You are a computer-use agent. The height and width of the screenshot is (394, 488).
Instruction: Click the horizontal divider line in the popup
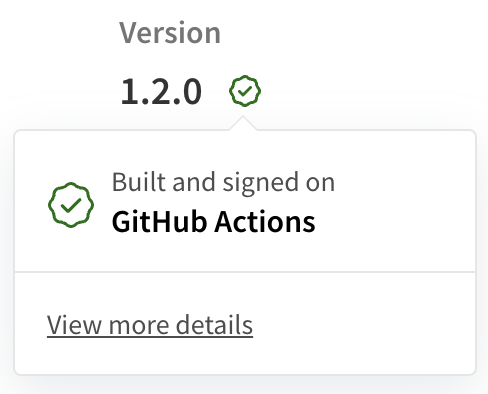click(245, 272)
